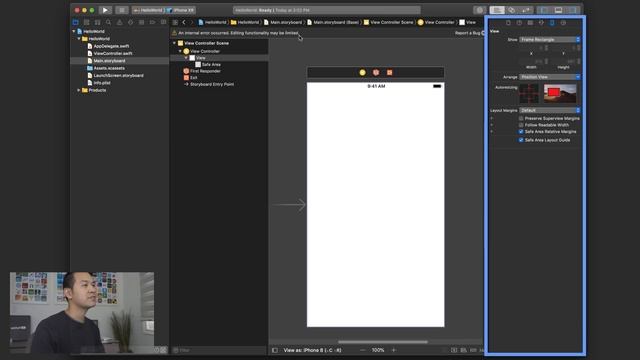Switch to the Version editor

point(526,10)
